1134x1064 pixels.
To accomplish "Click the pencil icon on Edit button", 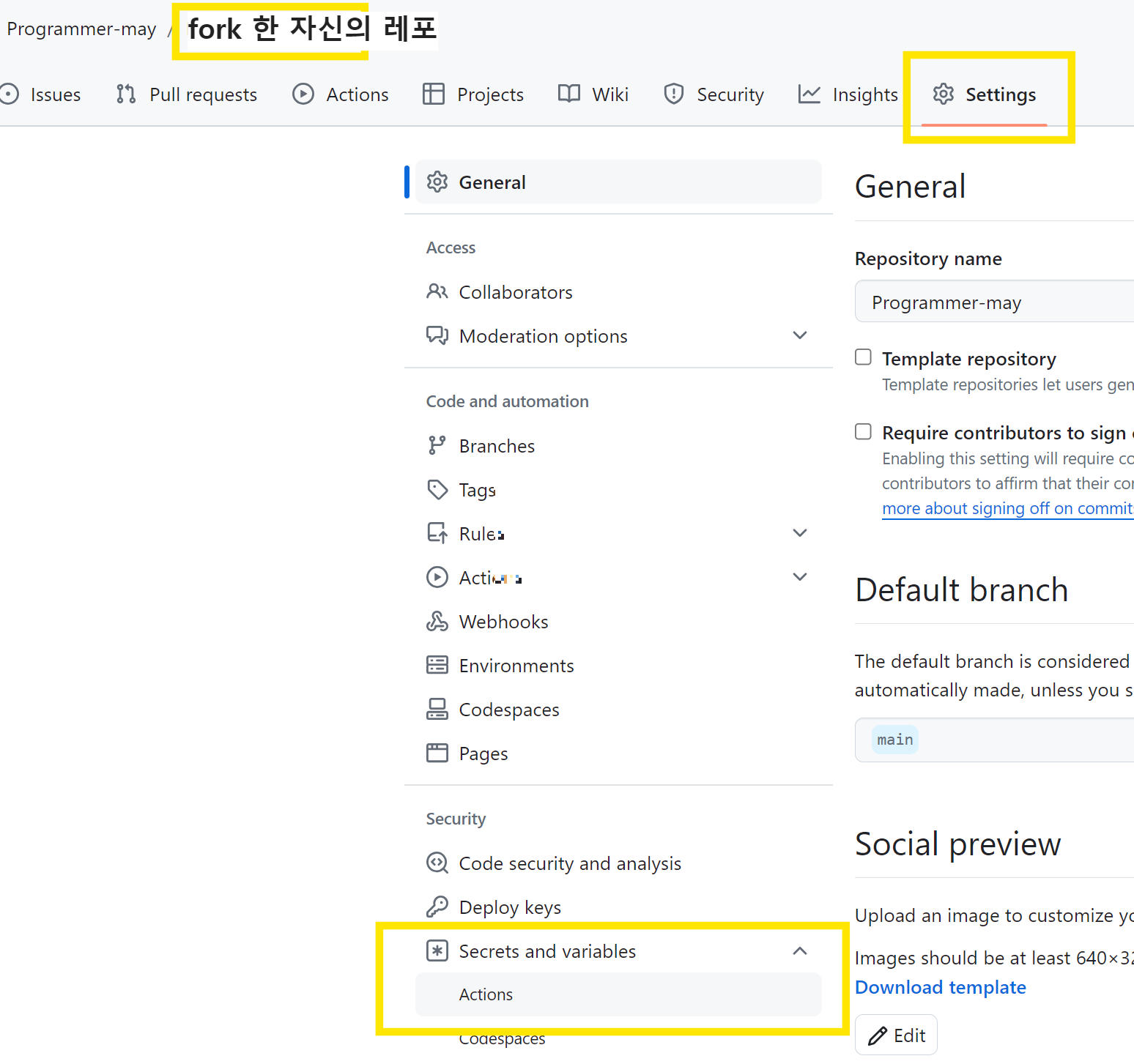I will [878, 1035].
